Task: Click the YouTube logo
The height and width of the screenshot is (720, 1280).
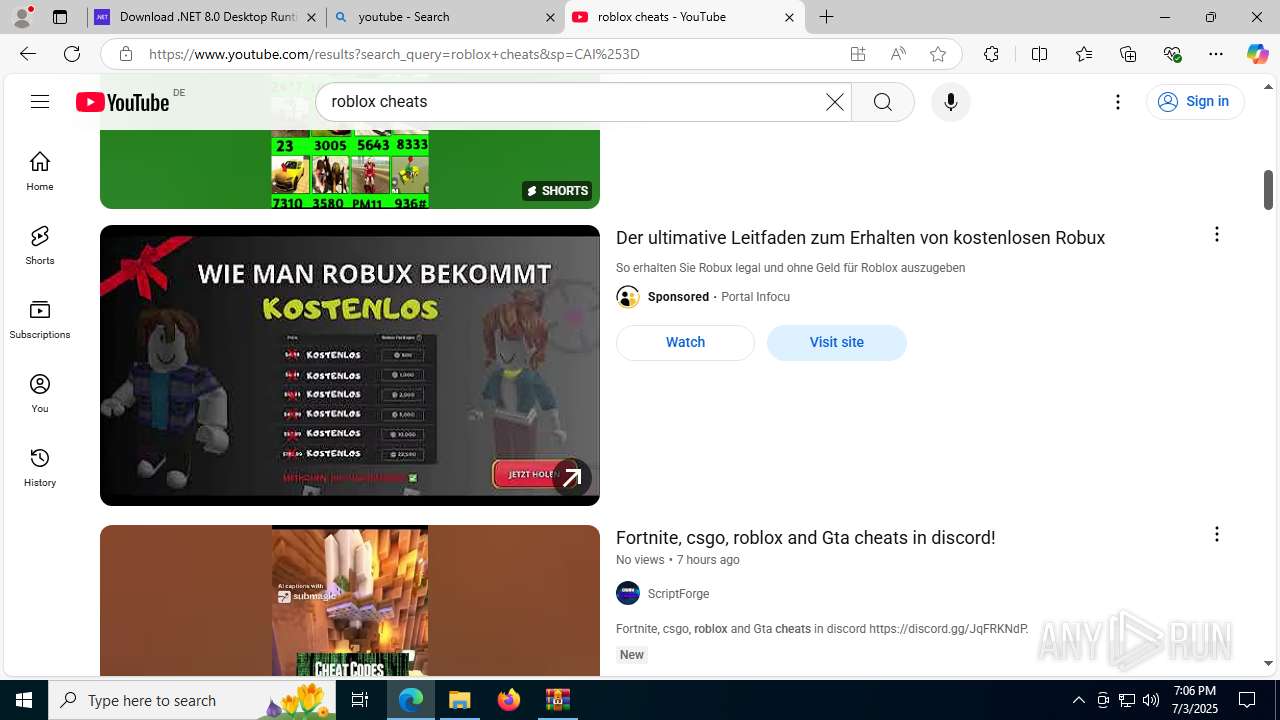Action: click(123, 102)
